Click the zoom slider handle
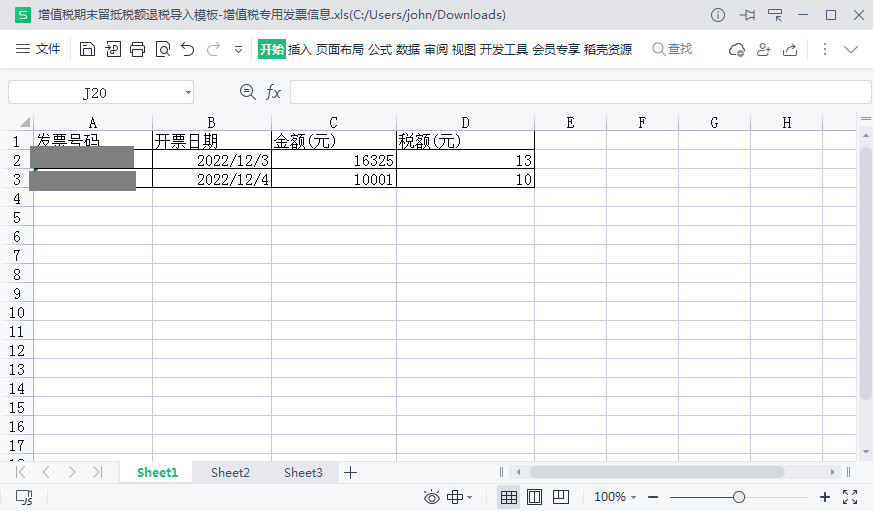 point(739,497)
